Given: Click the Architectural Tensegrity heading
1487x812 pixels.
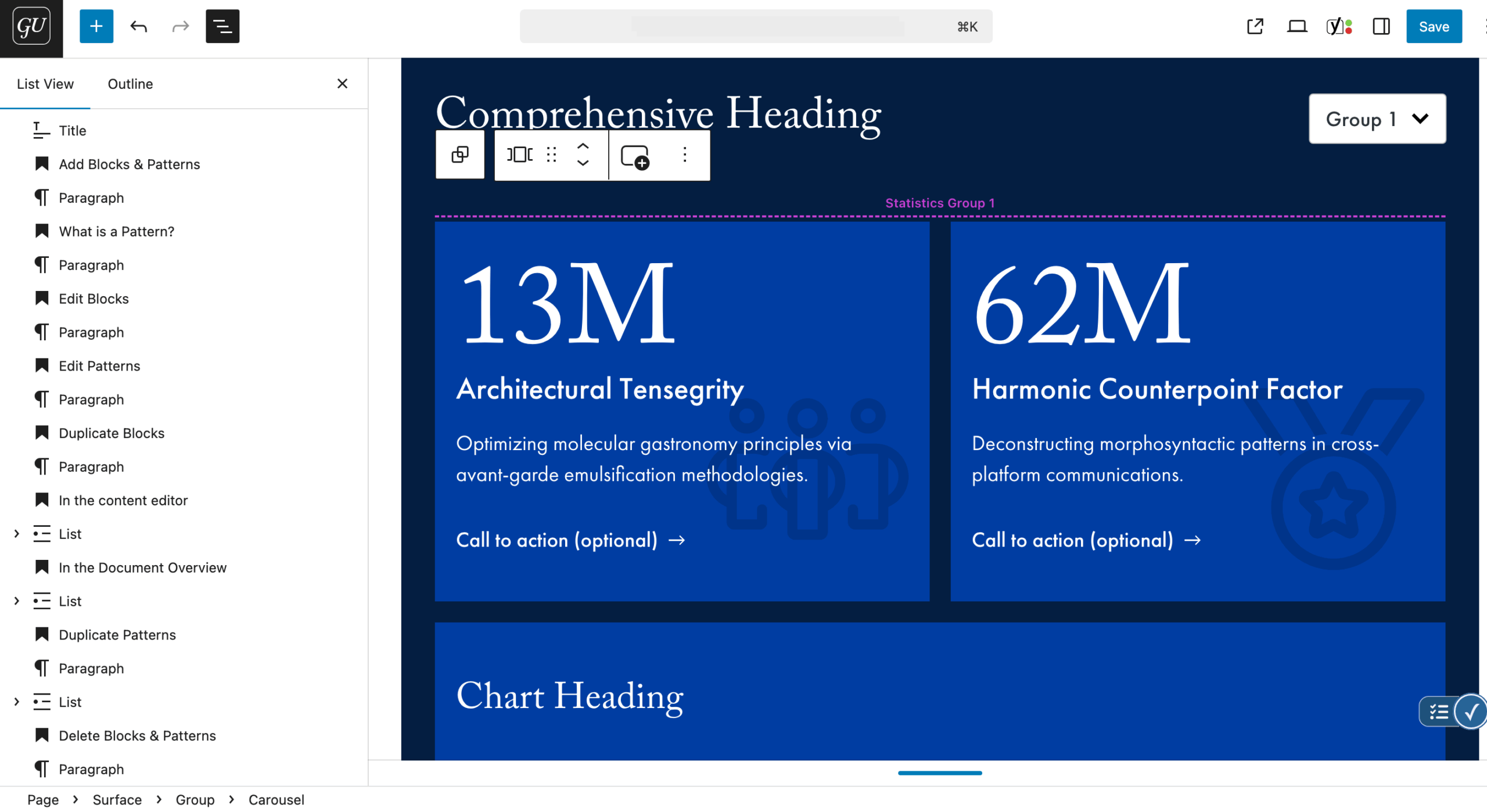Looking at the screenshot, I should tap(600, 390).
